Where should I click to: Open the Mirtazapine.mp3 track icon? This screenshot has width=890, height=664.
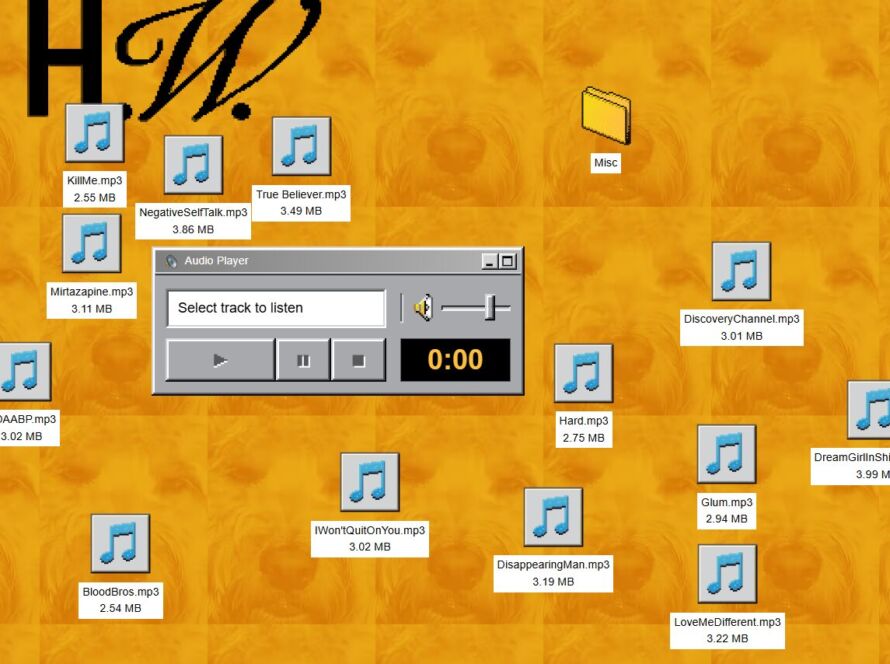point(92,243)
